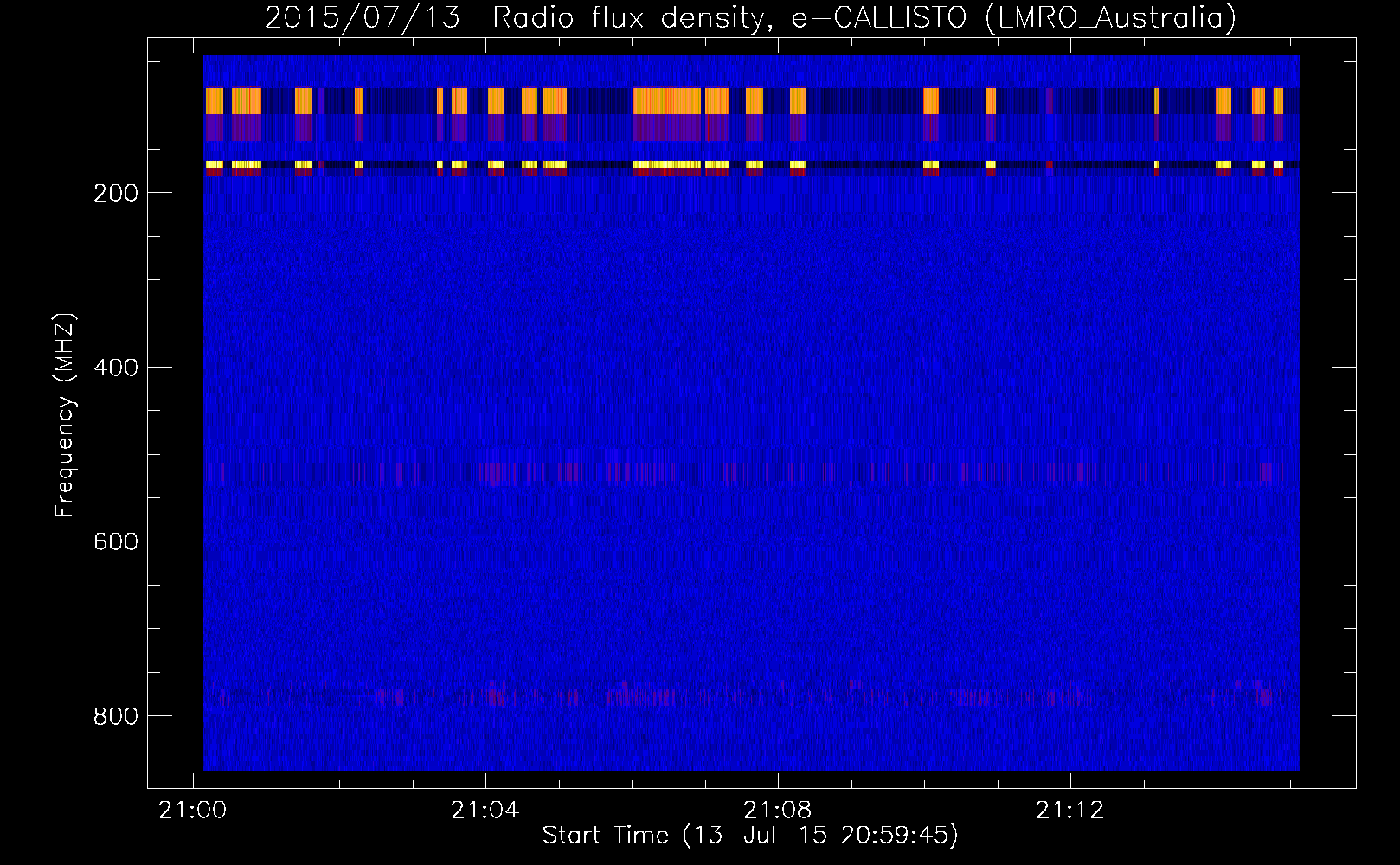
Task: Click the 21:00 time tick label
Action: click(x=192, y=810)
